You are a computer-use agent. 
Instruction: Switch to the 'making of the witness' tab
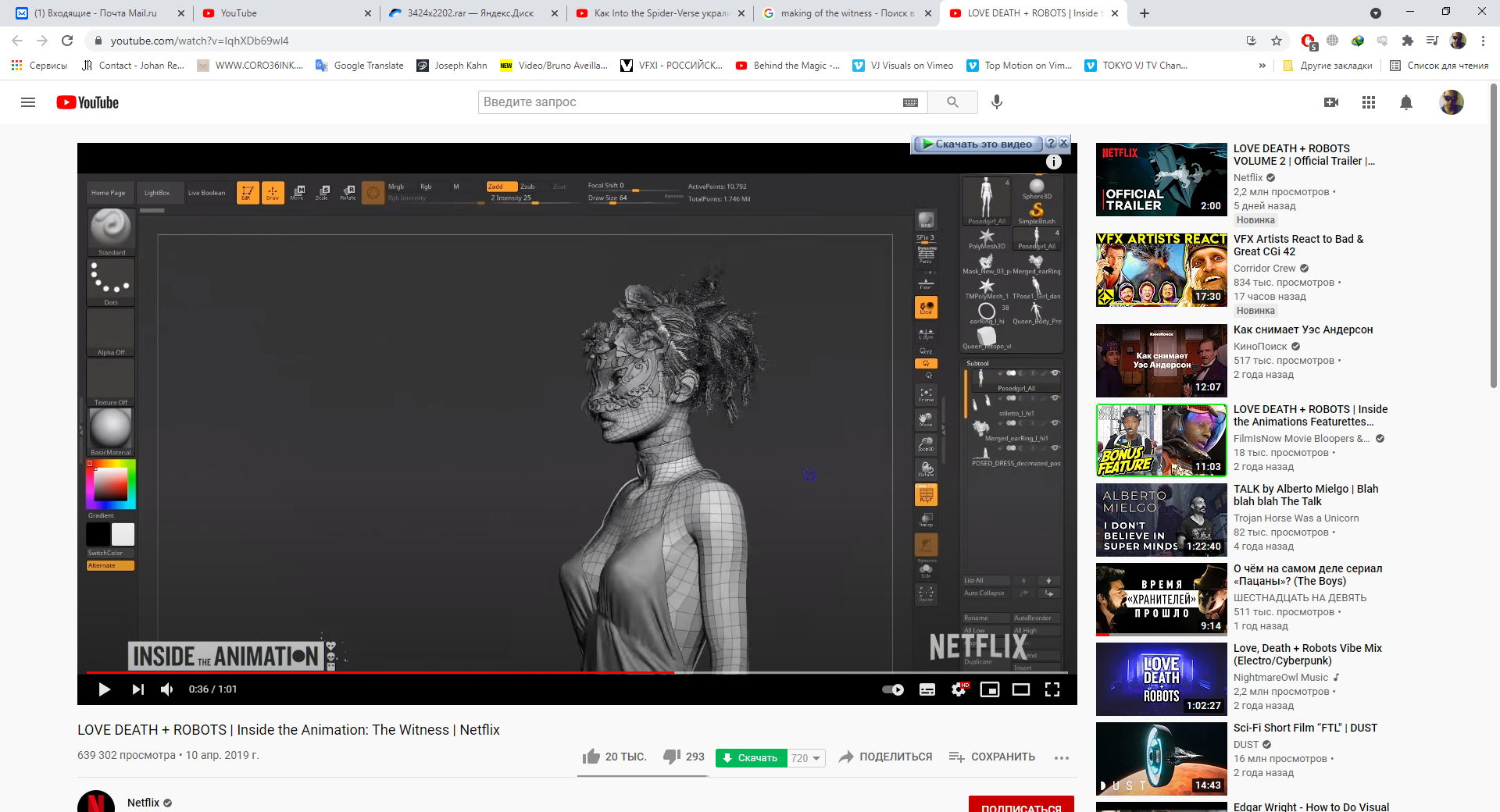848,13
